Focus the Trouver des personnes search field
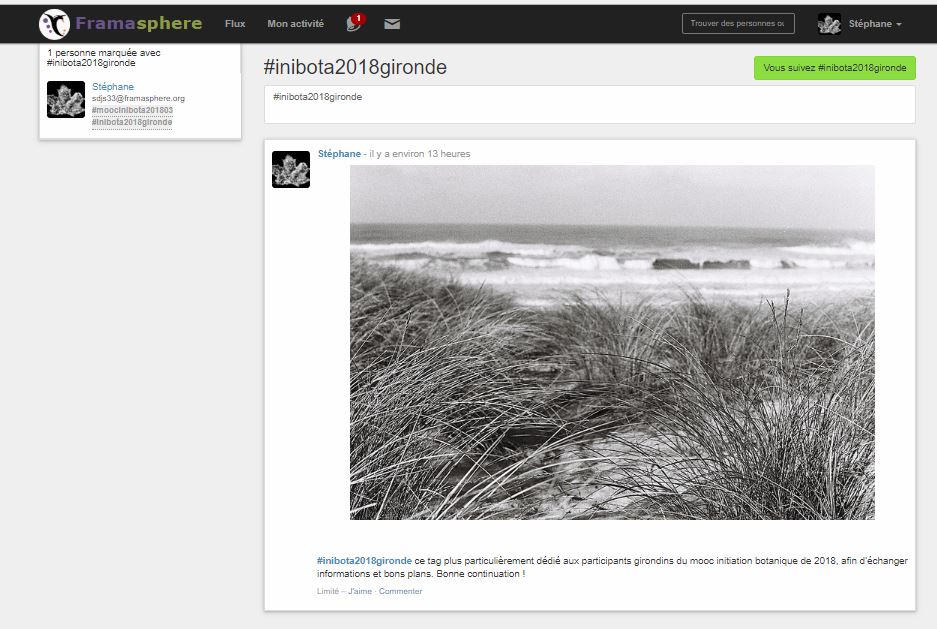Screen dimensions: 937x629 point(738,24)
